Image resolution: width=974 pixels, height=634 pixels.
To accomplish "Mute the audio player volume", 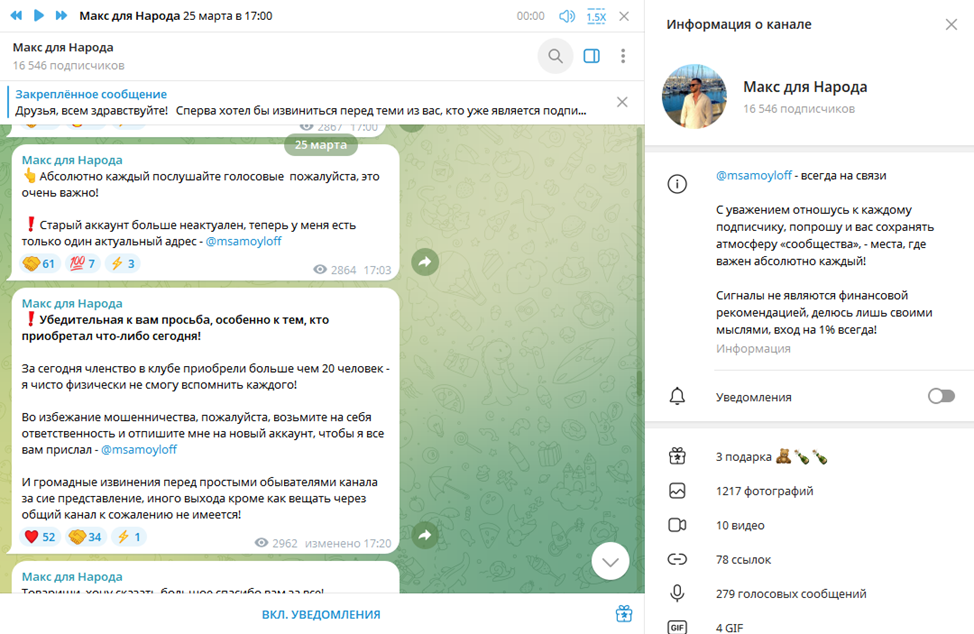I will pos(567,16).
